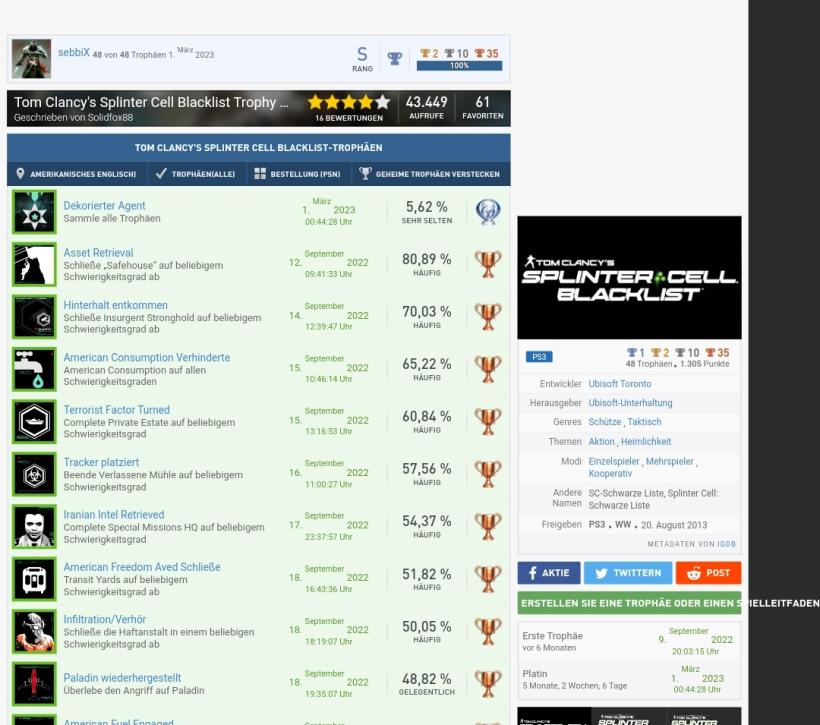Open the Tom Clancy's Splinter Cell Blacklist trophy guide
Viewport: 820px width, 725px height.
tap(151, 103)
